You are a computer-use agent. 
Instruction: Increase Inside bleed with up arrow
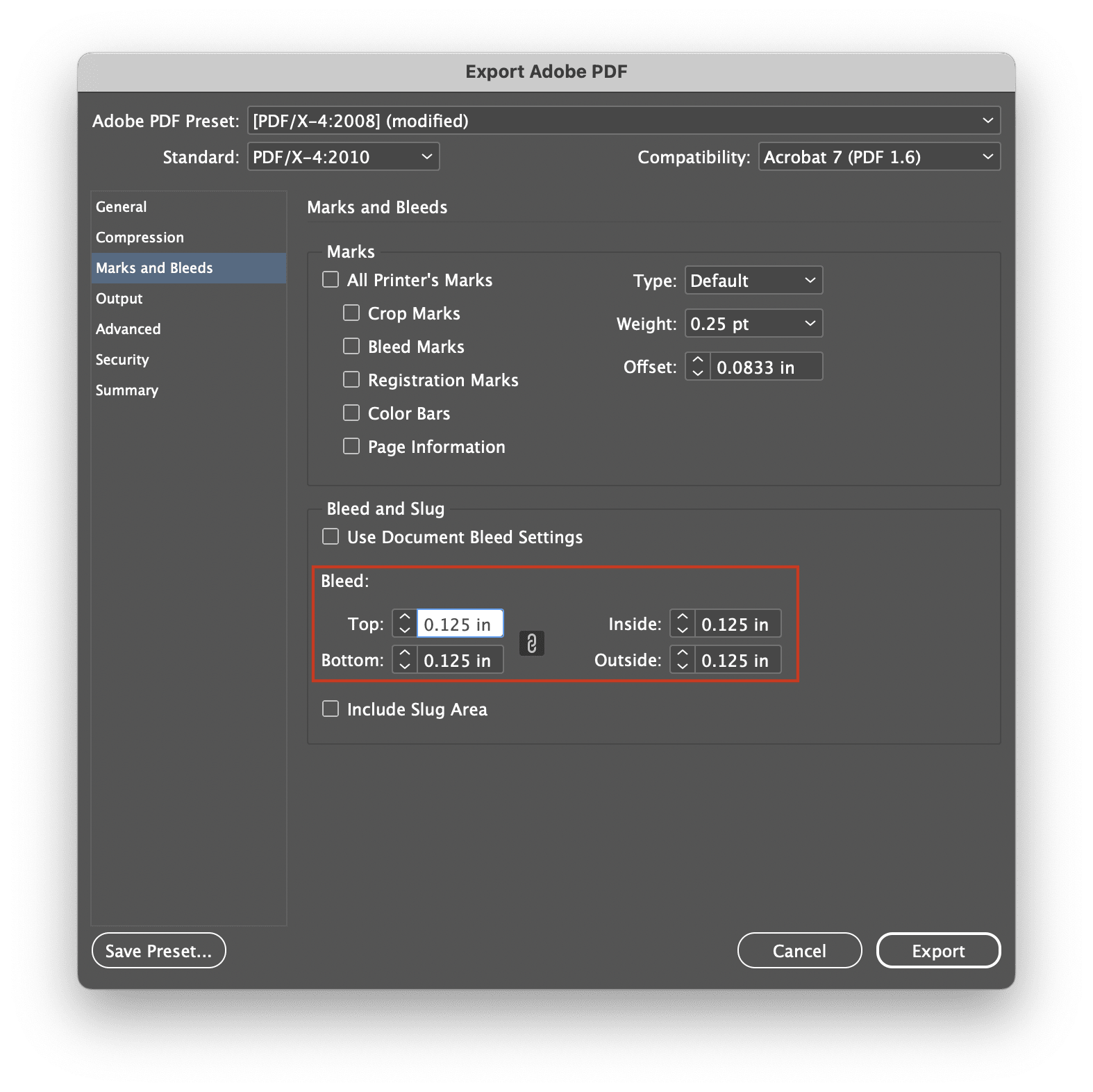pos(683,616)
